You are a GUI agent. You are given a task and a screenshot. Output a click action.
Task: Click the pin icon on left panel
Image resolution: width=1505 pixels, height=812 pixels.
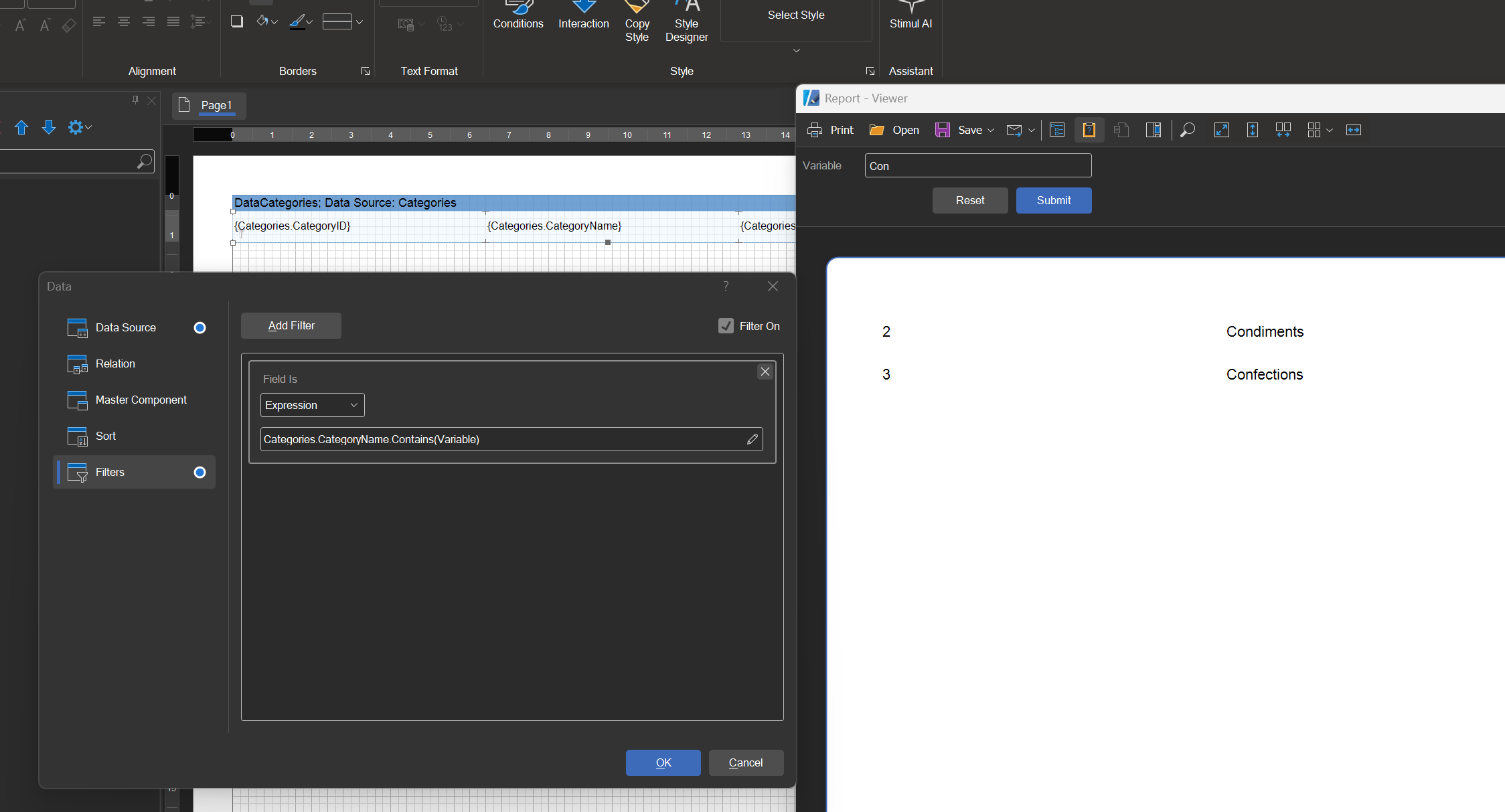pyautogui.click(x=135, y=100)
